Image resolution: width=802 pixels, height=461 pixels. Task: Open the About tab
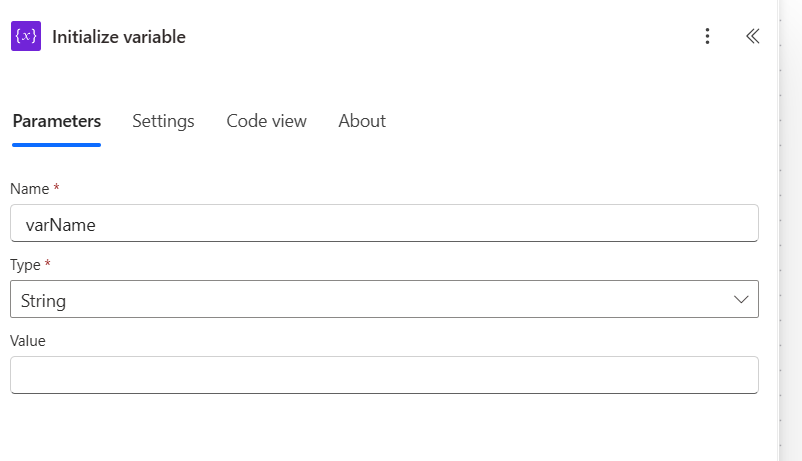pos(361,121)
